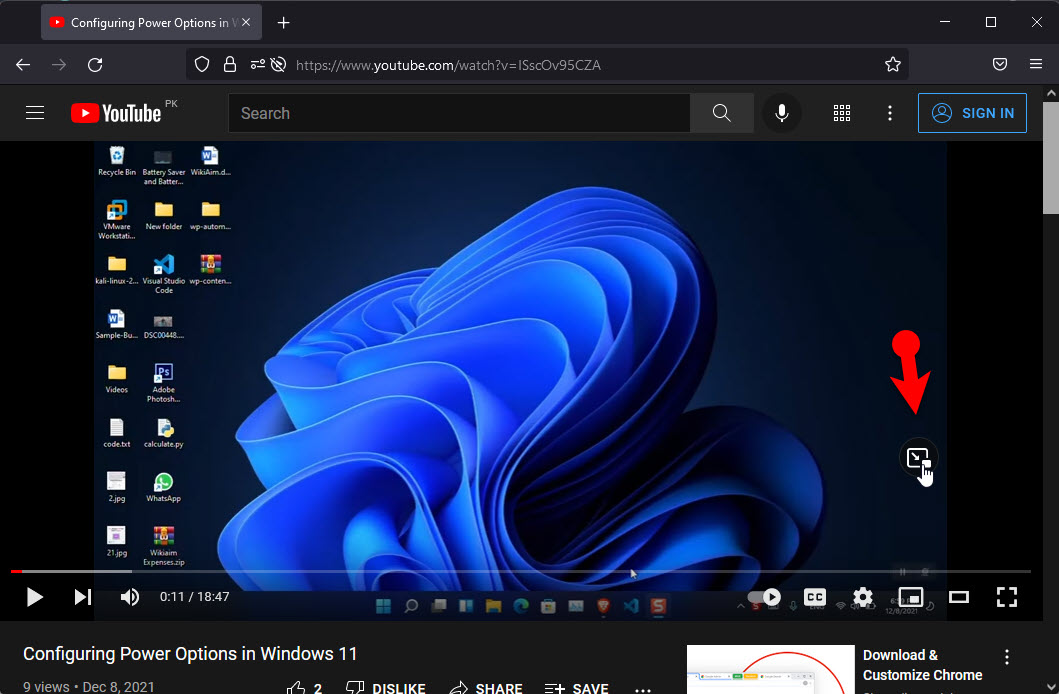Skip to the next video
1059x694 pixels.
(82, 597)
